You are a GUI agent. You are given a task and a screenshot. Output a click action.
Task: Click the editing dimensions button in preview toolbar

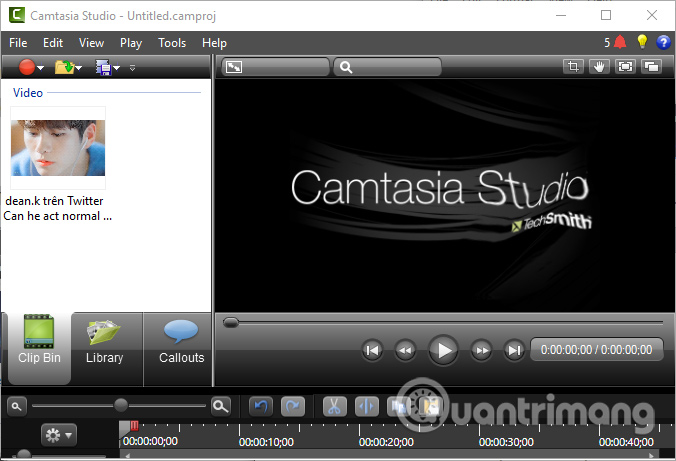point(276,67)
